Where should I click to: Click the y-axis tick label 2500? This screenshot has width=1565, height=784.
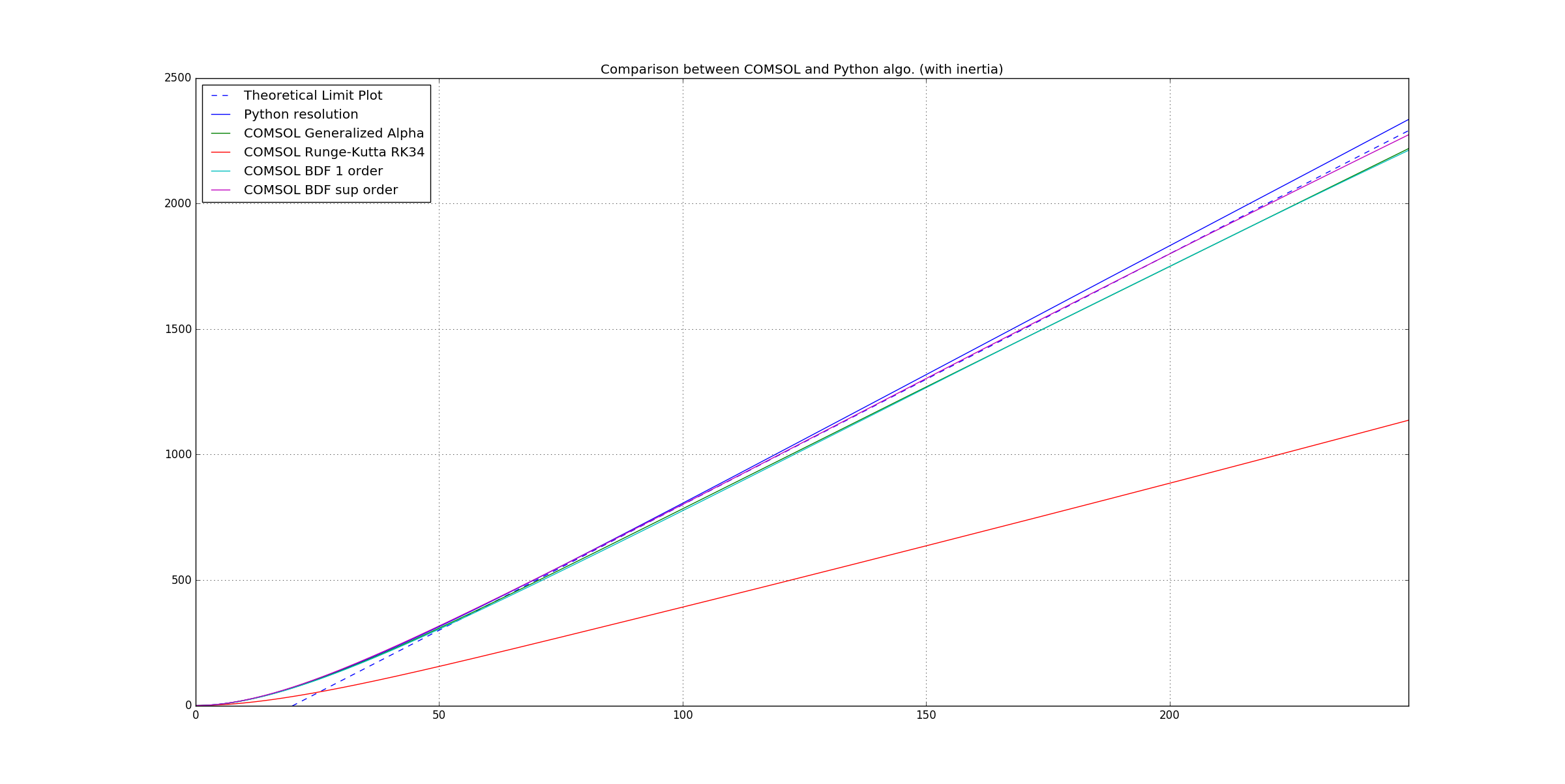pyautogui.click(x=178, y=78)
